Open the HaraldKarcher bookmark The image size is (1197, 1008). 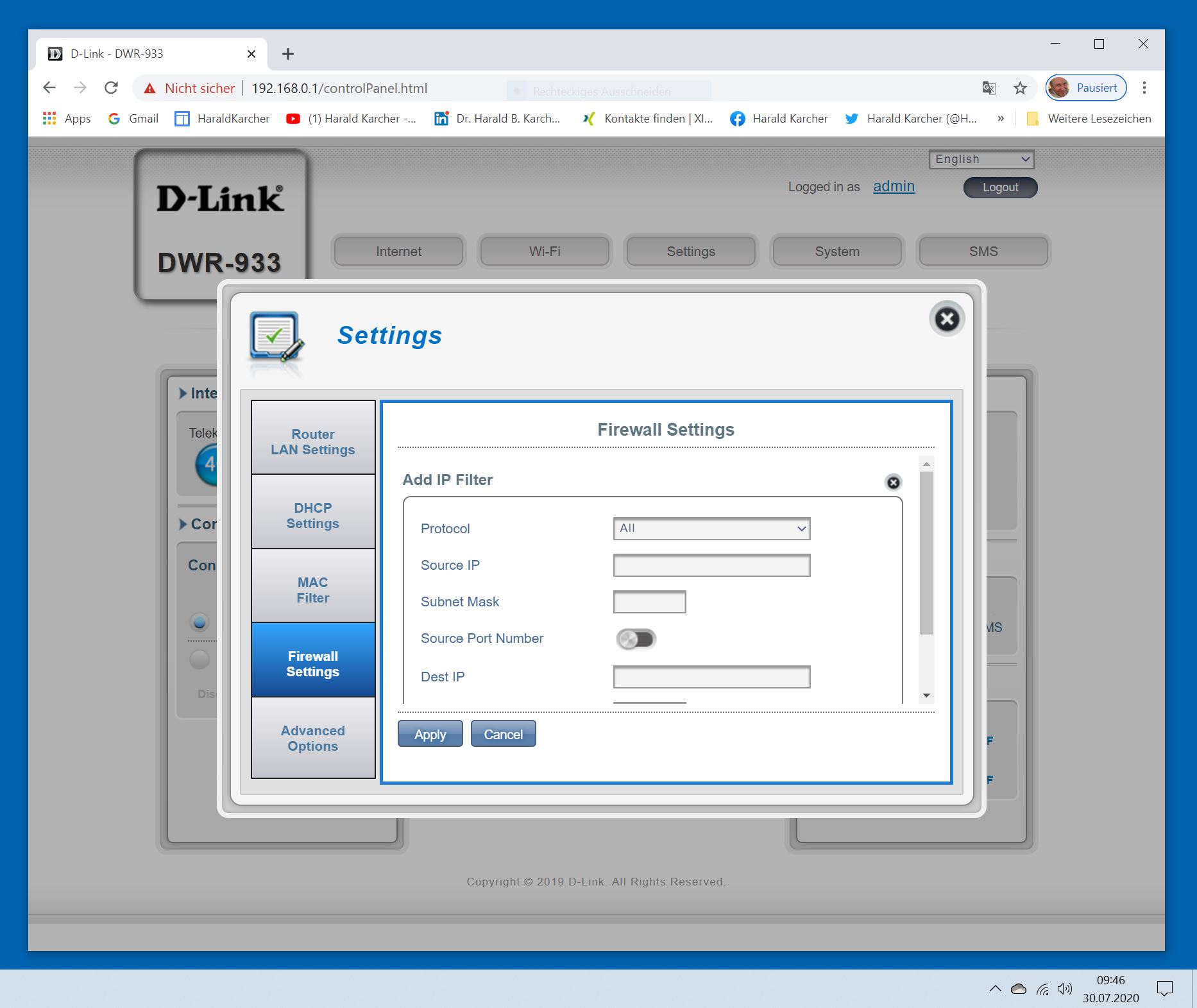(223, 119)
